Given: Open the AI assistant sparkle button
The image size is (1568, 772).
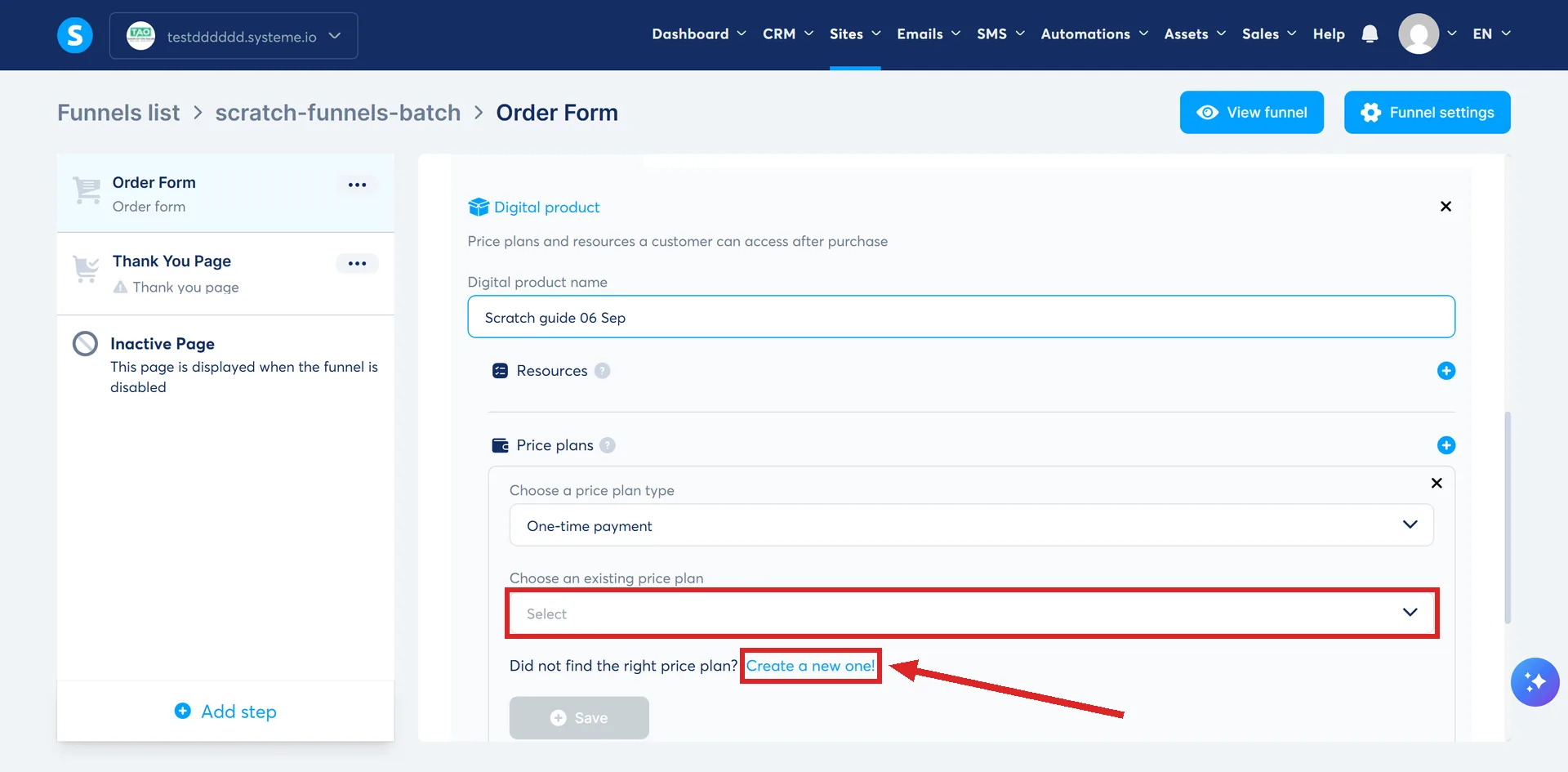Looking at the screenshot, I should click(1535, 682).
